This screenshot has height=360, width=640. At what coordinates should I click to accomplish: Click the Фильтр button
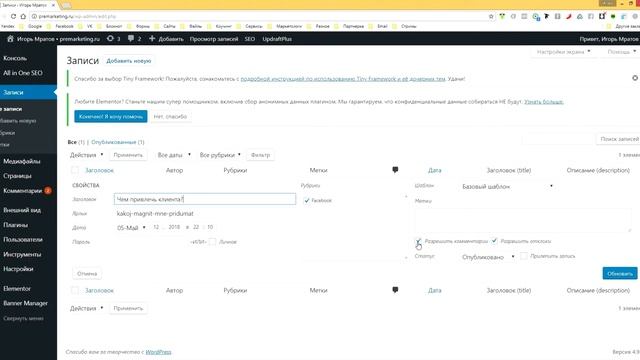pyautogui.click(x=260, y=155)
